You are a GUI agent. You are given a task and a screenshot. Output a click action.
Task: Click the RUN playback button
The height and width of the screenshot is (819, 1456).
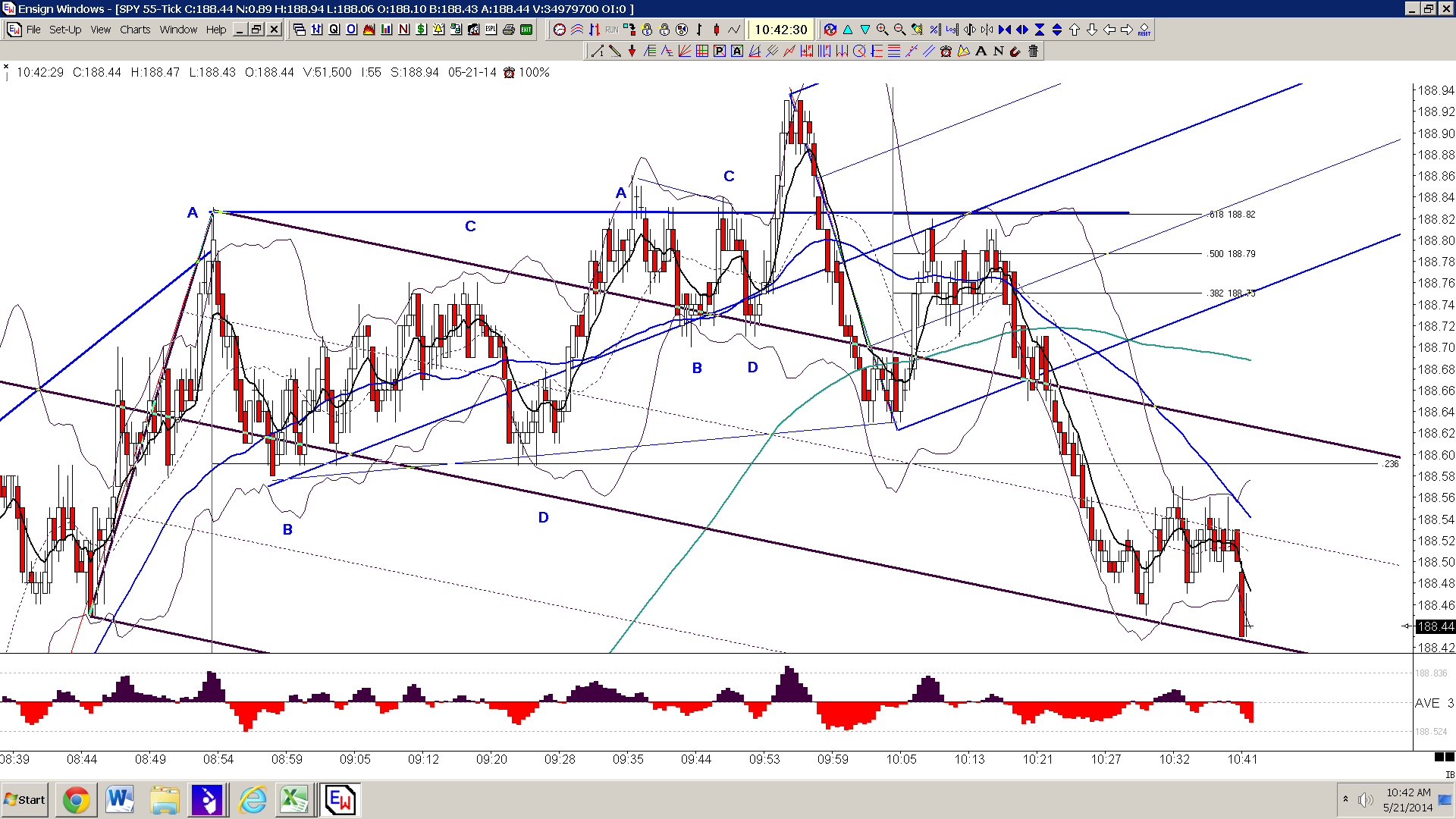pos(612,30)
